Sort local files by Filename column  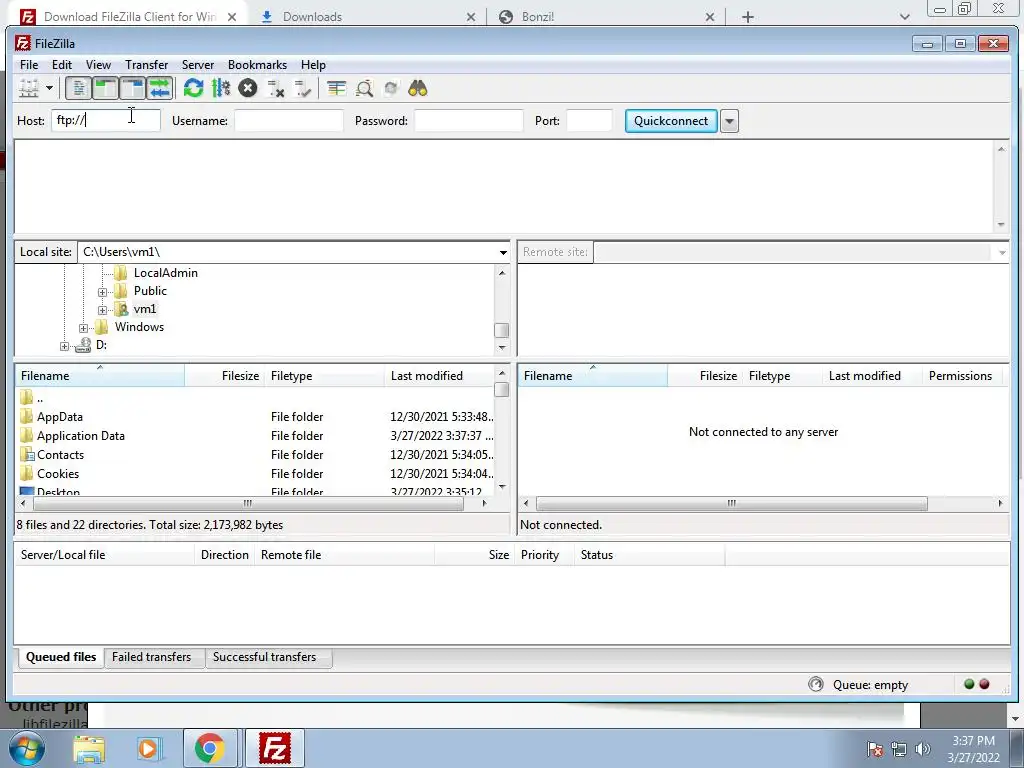[100, 376]
